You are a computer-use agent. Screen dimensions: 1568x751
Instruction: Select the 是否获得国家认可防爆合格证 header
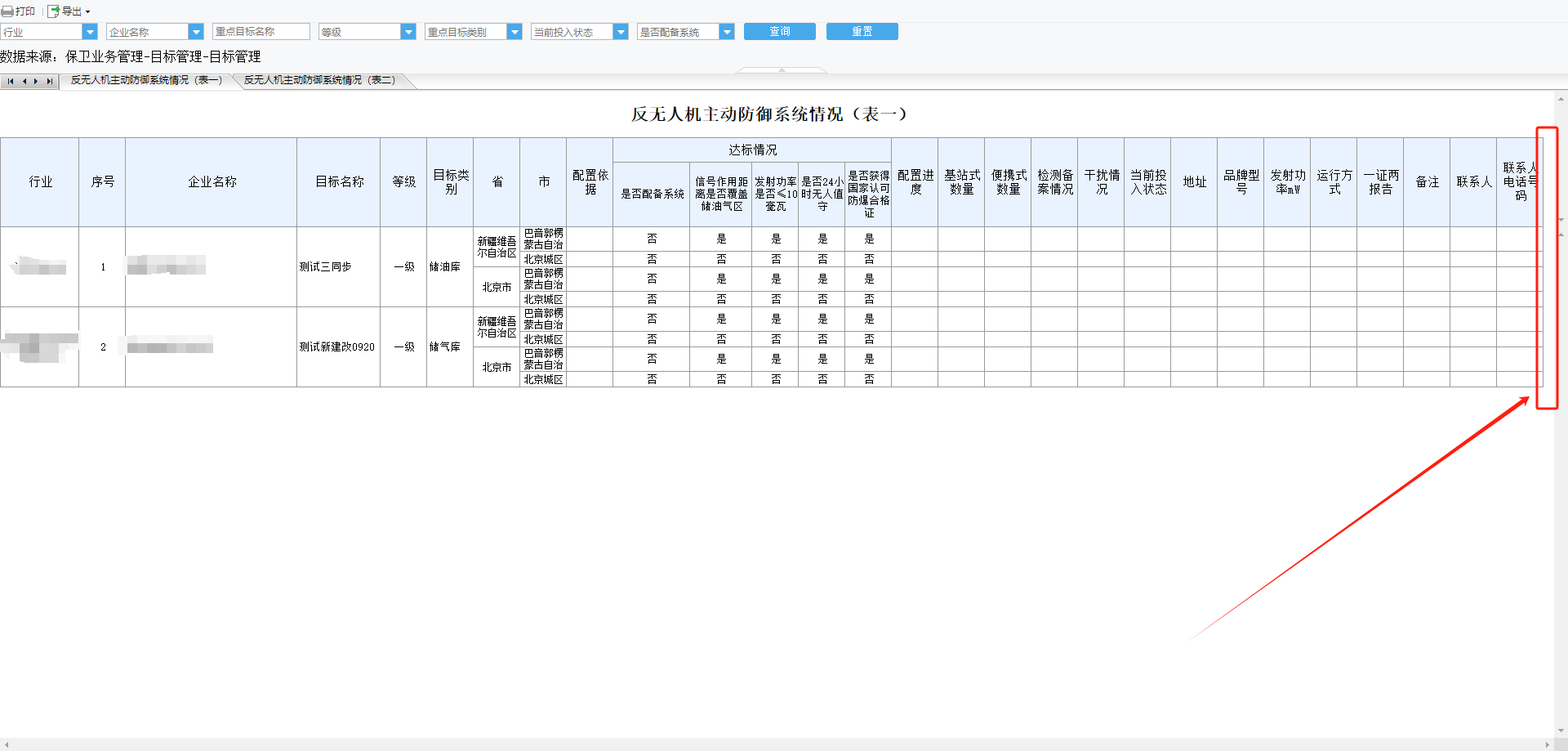pos(868,194)
